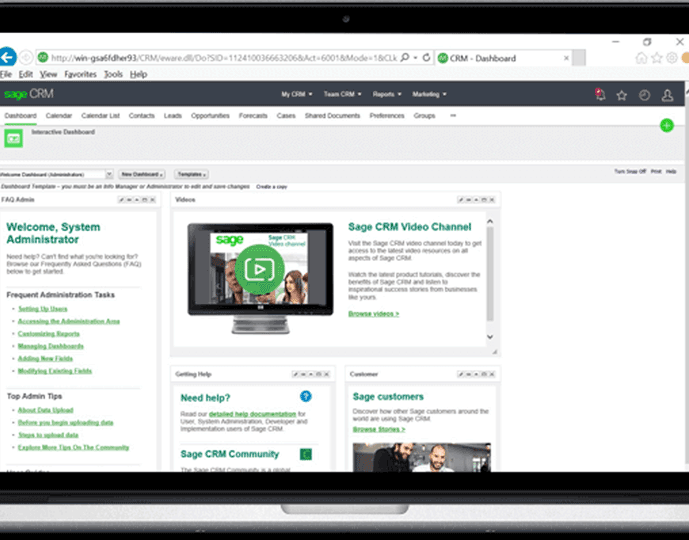Click the Sage CRM logo
Viewport: 689px width, 540px height.
29,94
